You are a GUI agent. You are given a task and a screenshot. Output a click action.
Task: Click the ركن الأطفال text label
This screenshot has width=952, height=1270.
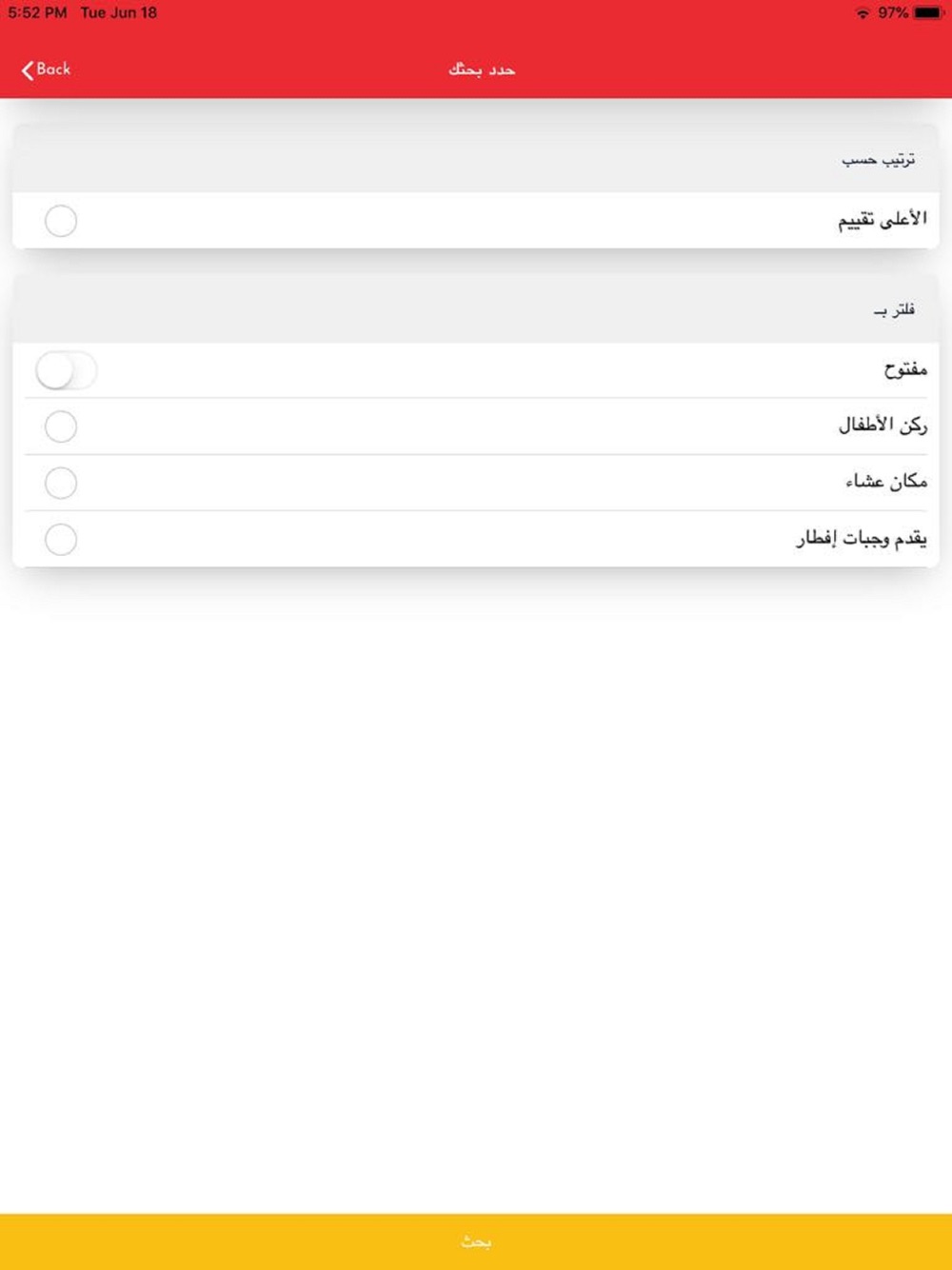[x=883, y=426]
